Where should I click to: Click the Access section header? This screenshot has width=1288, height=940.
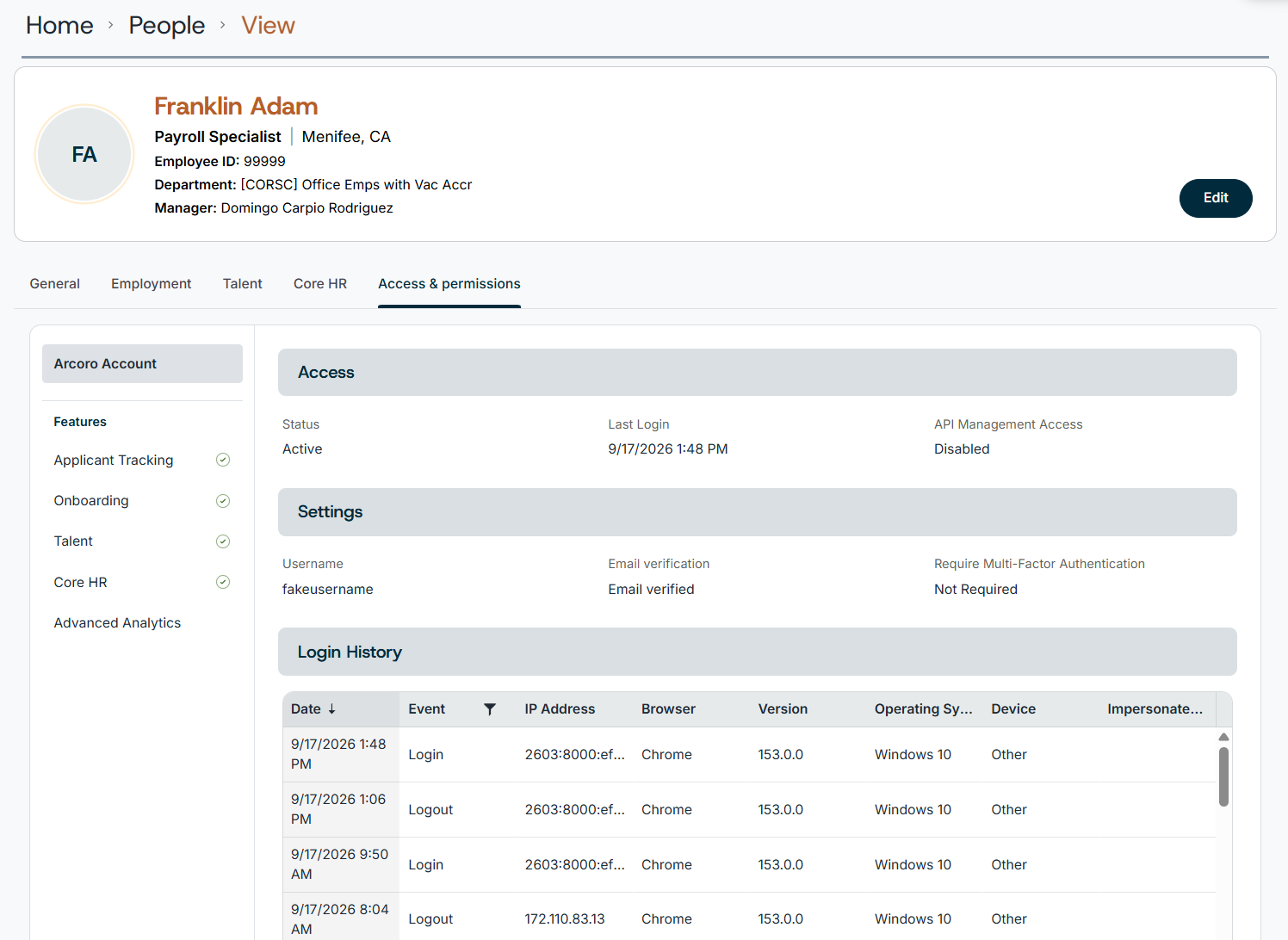click(x=757, y=373)
